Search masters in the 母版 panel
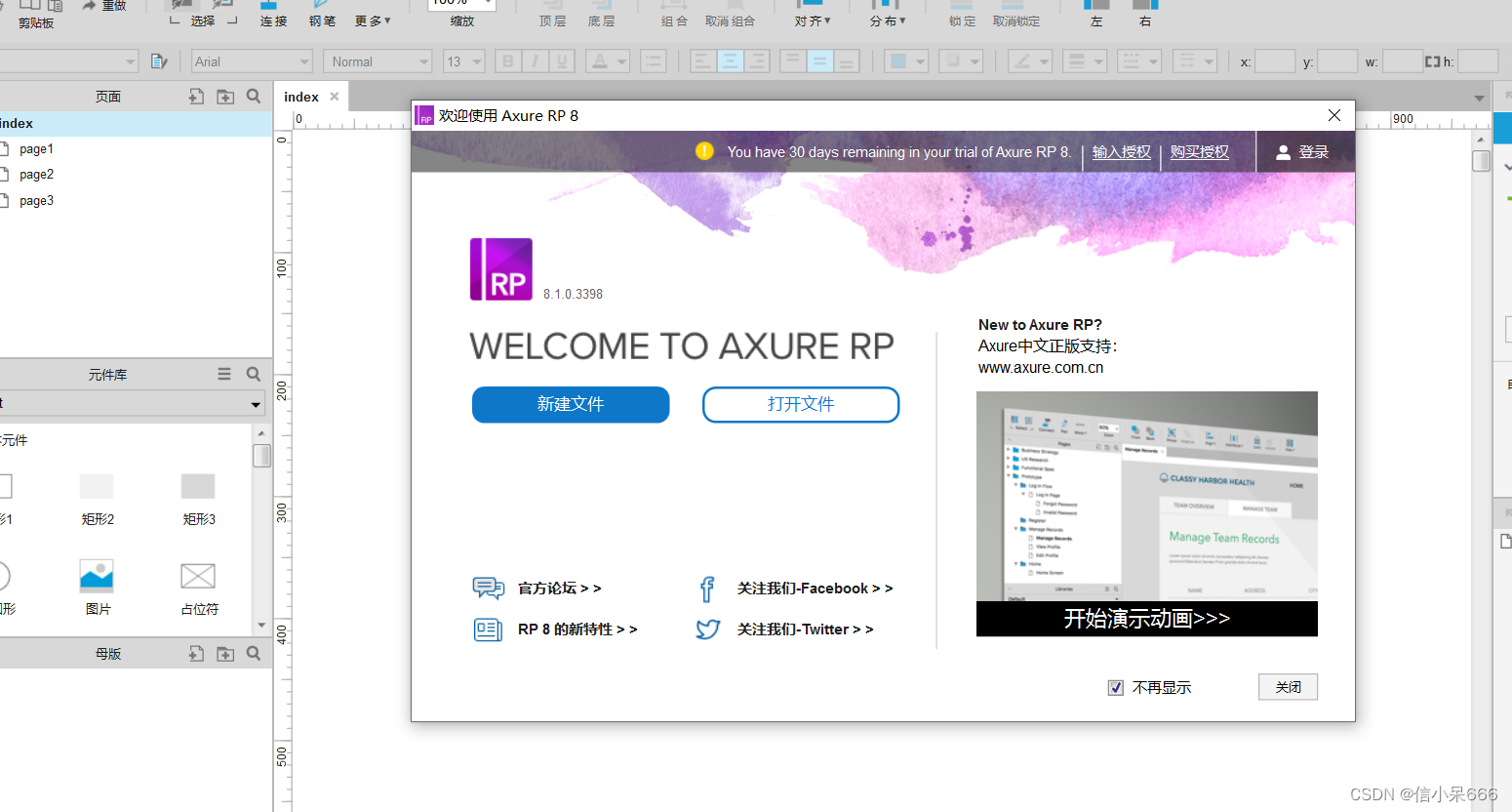Viewport: 1512px width, 812px height. [x=254, y=653]
